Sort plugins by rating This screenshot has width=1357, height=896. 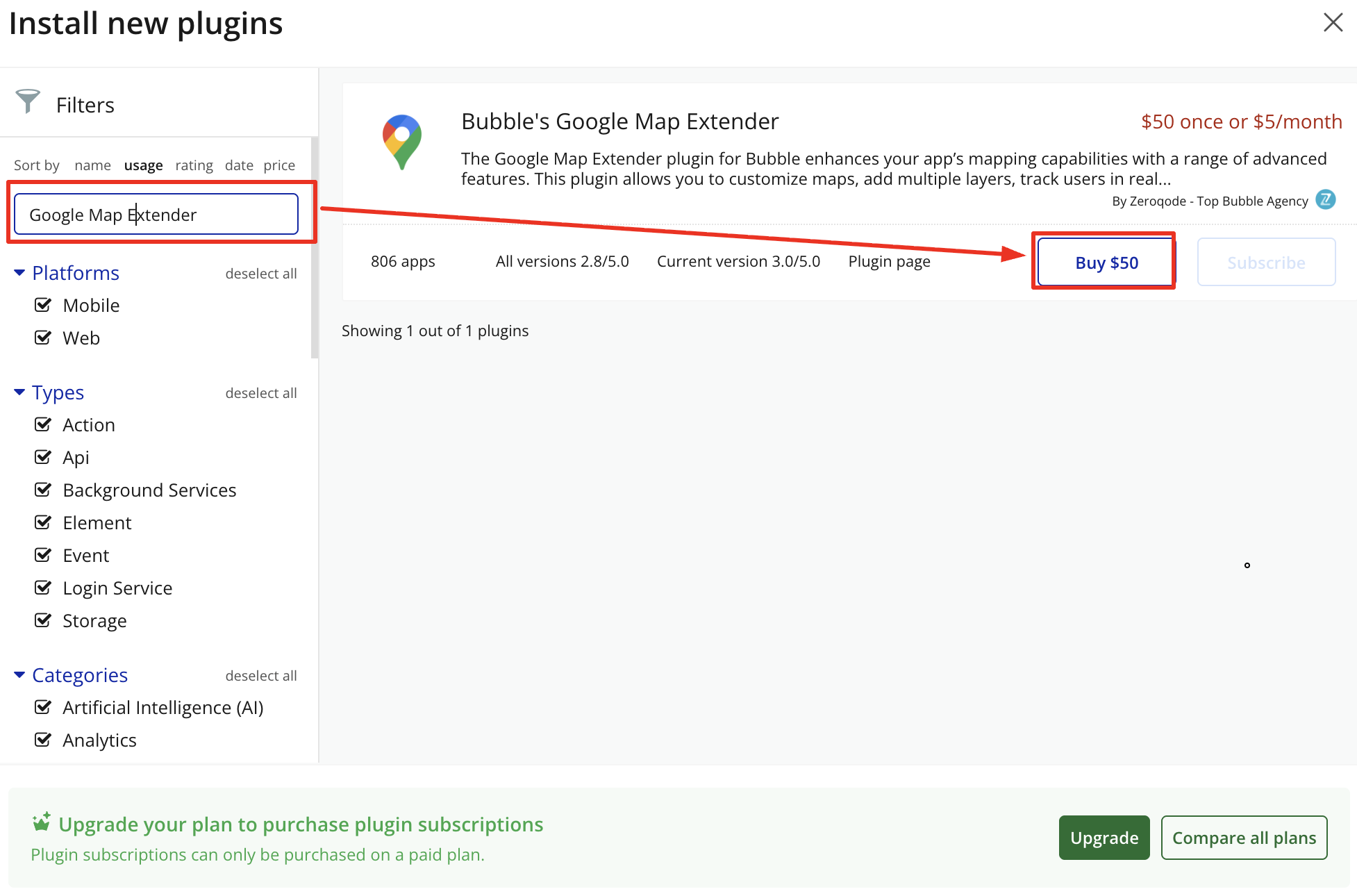point(194,165)
